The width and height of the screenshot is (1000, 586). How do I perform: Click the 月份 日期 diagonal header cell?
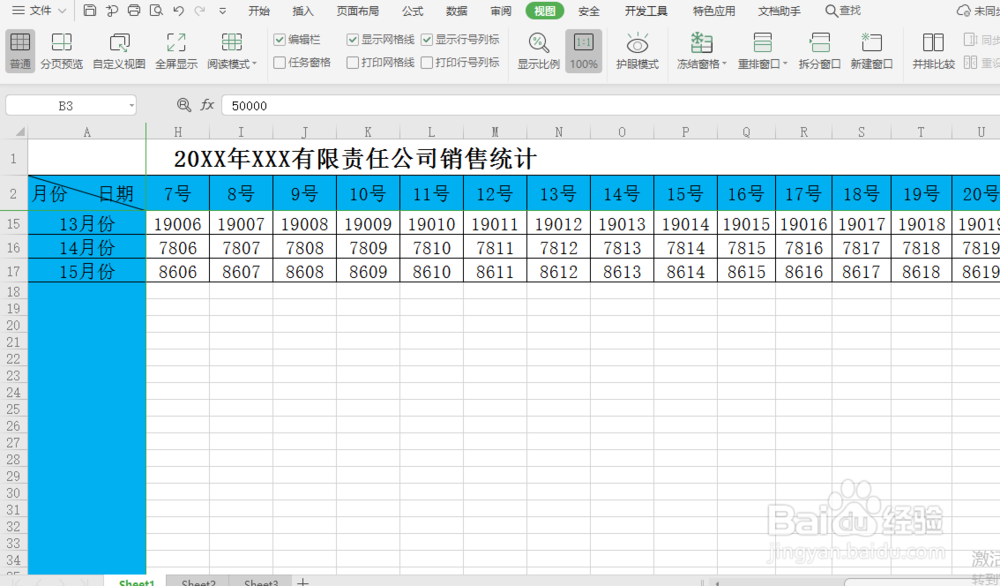(x=87, y=193)
